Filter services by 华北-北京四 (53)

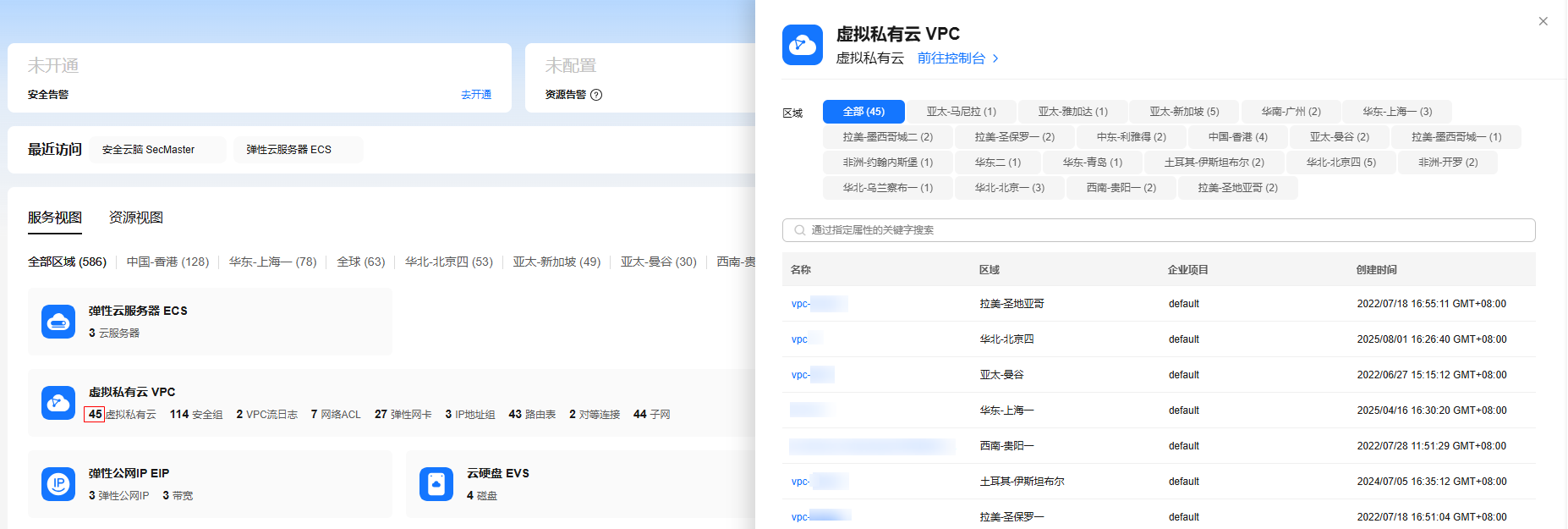449,262
